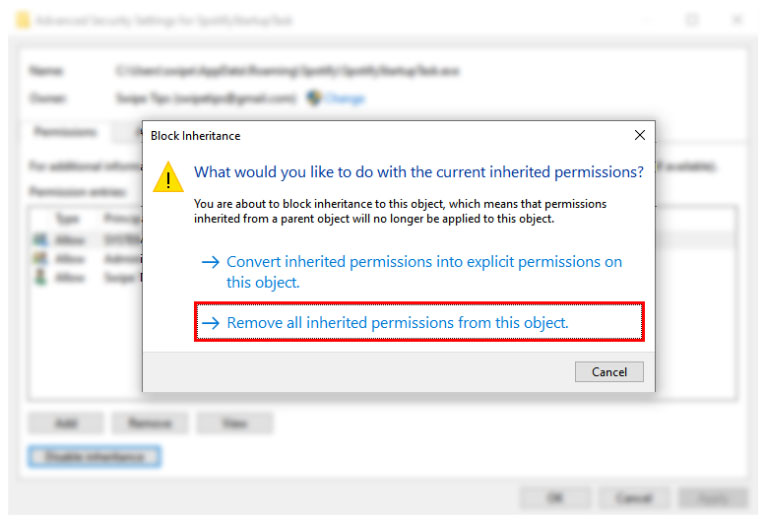The width and height of the screenshot is (767, 524).
Task: Select the Administrators entry's group icon
Action: (40, 258)
